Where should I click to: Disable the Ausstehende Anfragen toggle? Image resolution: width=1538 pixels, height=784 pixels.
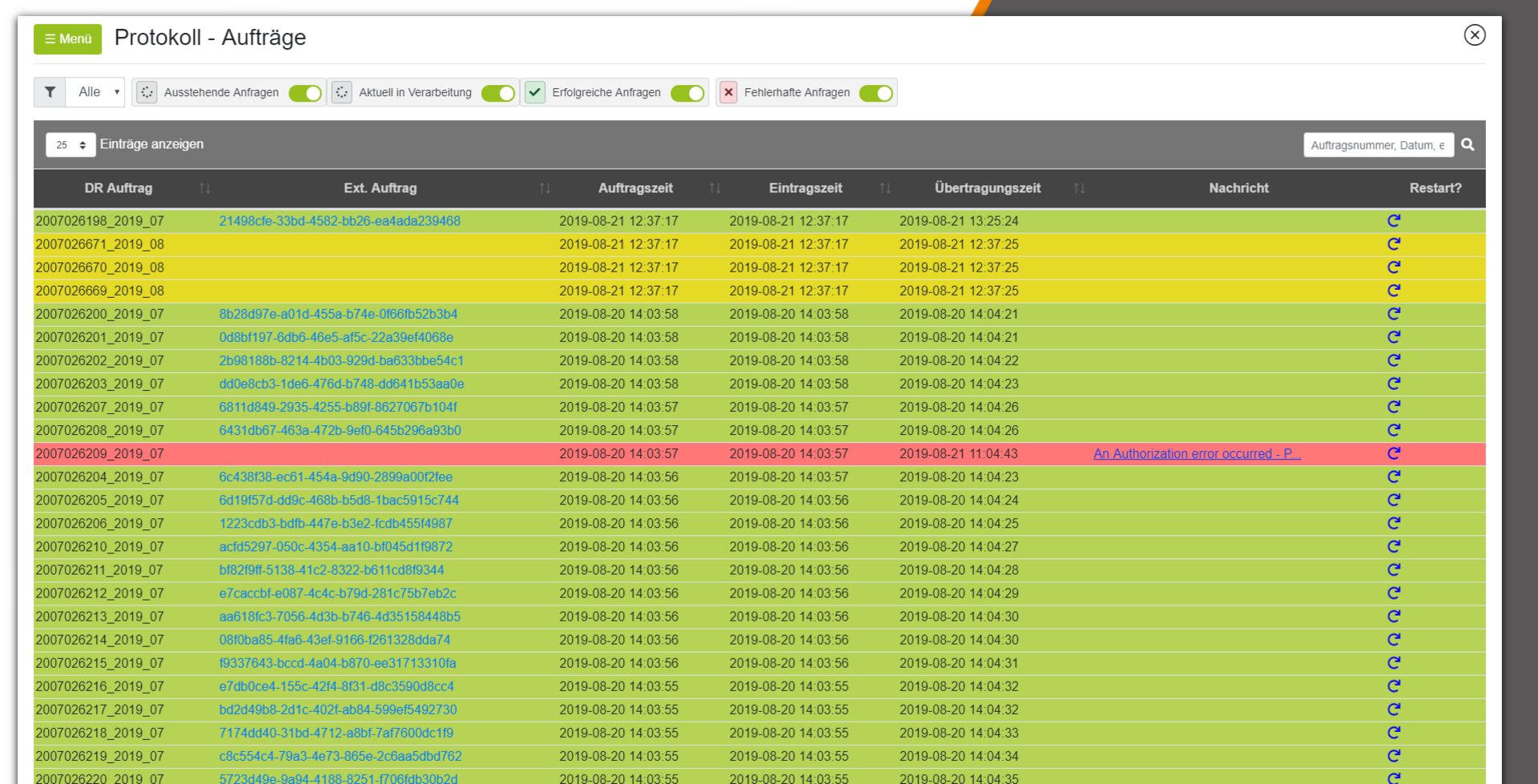[x=305, y=94]
